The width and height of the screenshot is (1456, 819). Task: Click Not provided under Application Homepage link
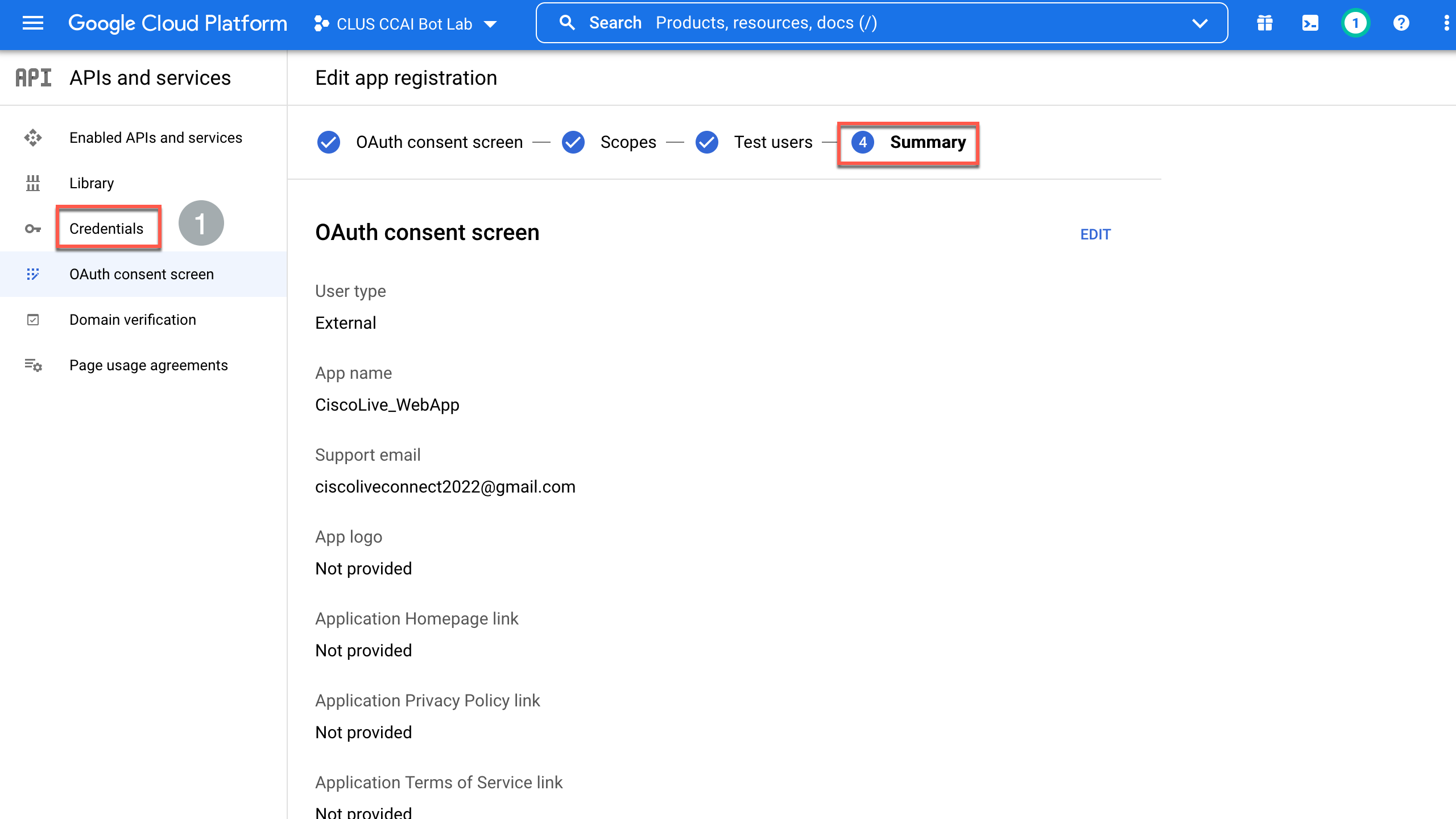click(363, 651)
